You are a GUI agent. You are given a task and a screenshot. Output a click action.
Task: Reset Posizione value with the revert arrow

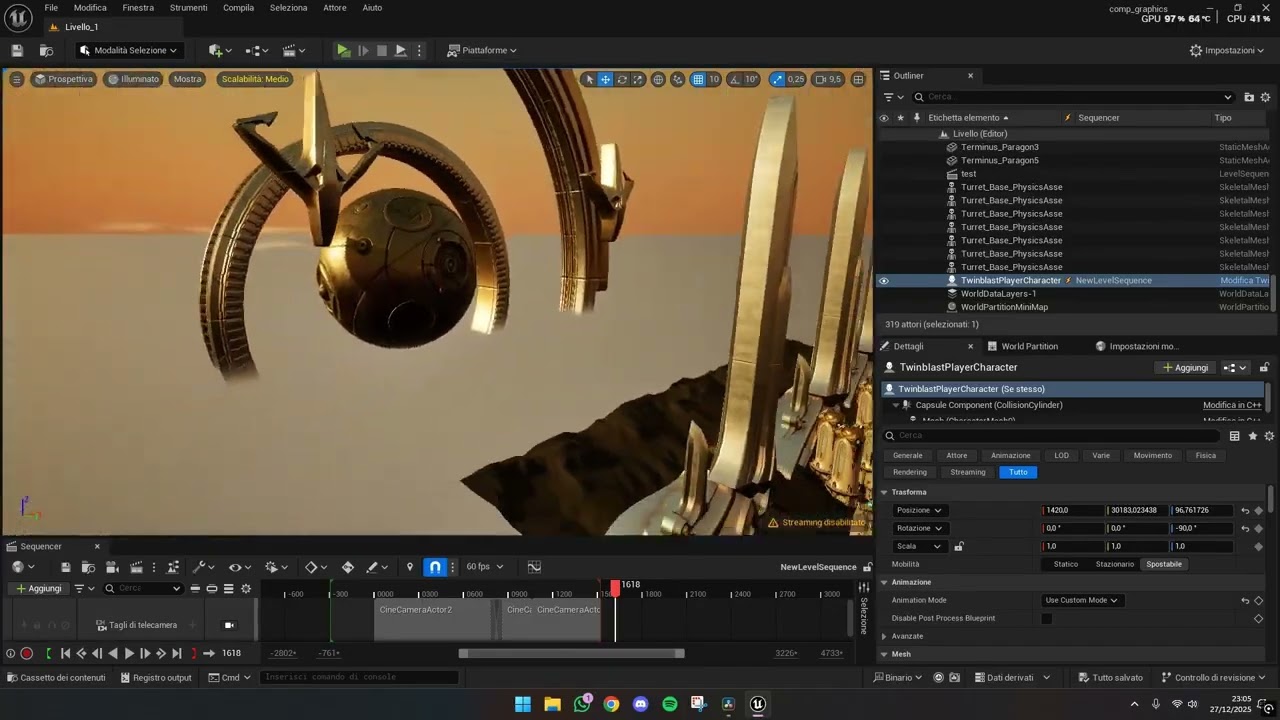(1245, 510)
